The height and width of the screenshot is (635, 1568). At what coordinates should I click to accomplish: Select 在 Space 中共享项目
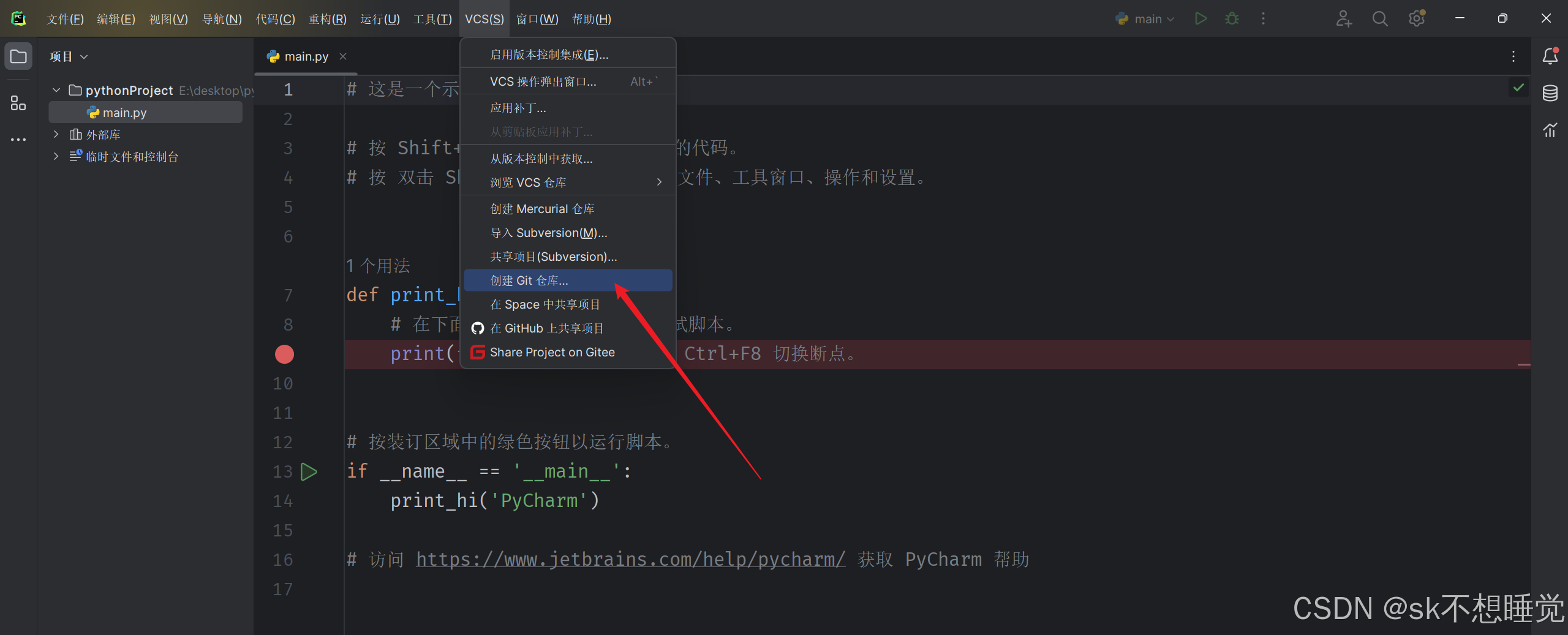(568, 304)
